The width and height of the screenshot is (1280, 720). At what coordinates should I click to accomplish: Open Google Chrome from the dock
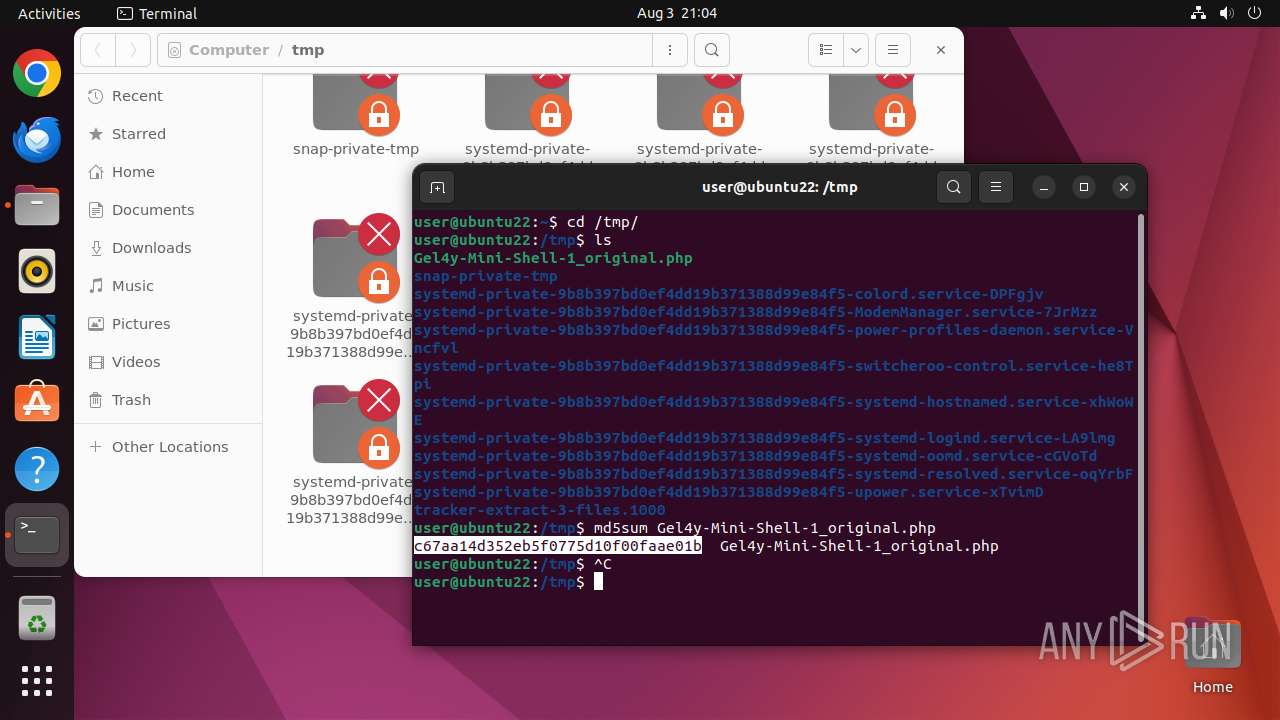[x=37, y=74]
